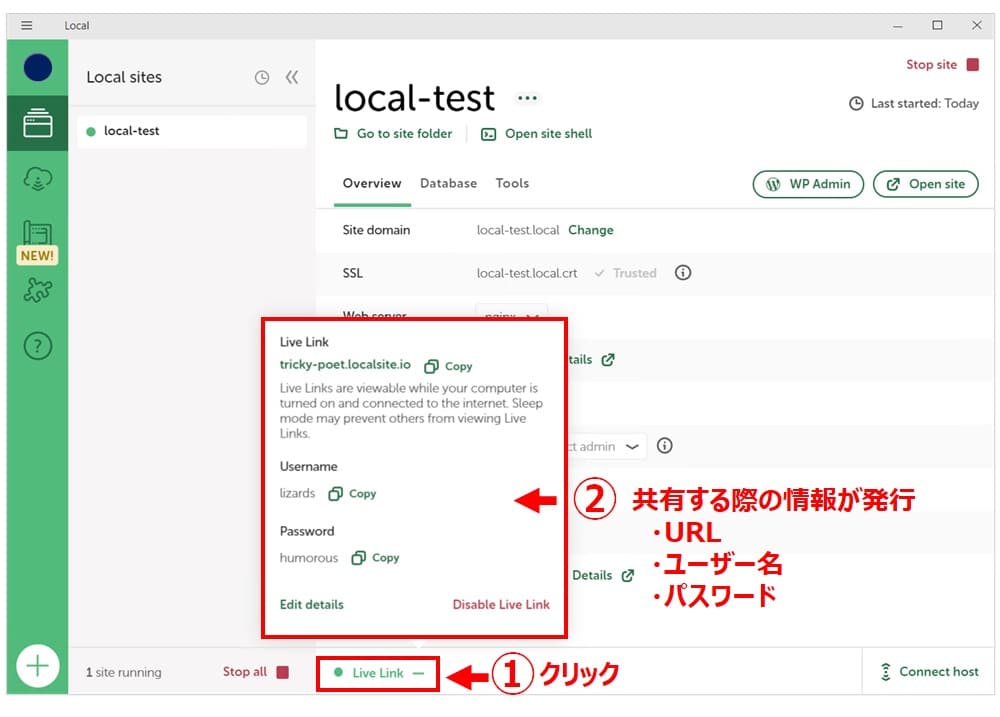Open the select admin dropdown
Viewport: 1000px width, 717px height.
coord(607,447)
